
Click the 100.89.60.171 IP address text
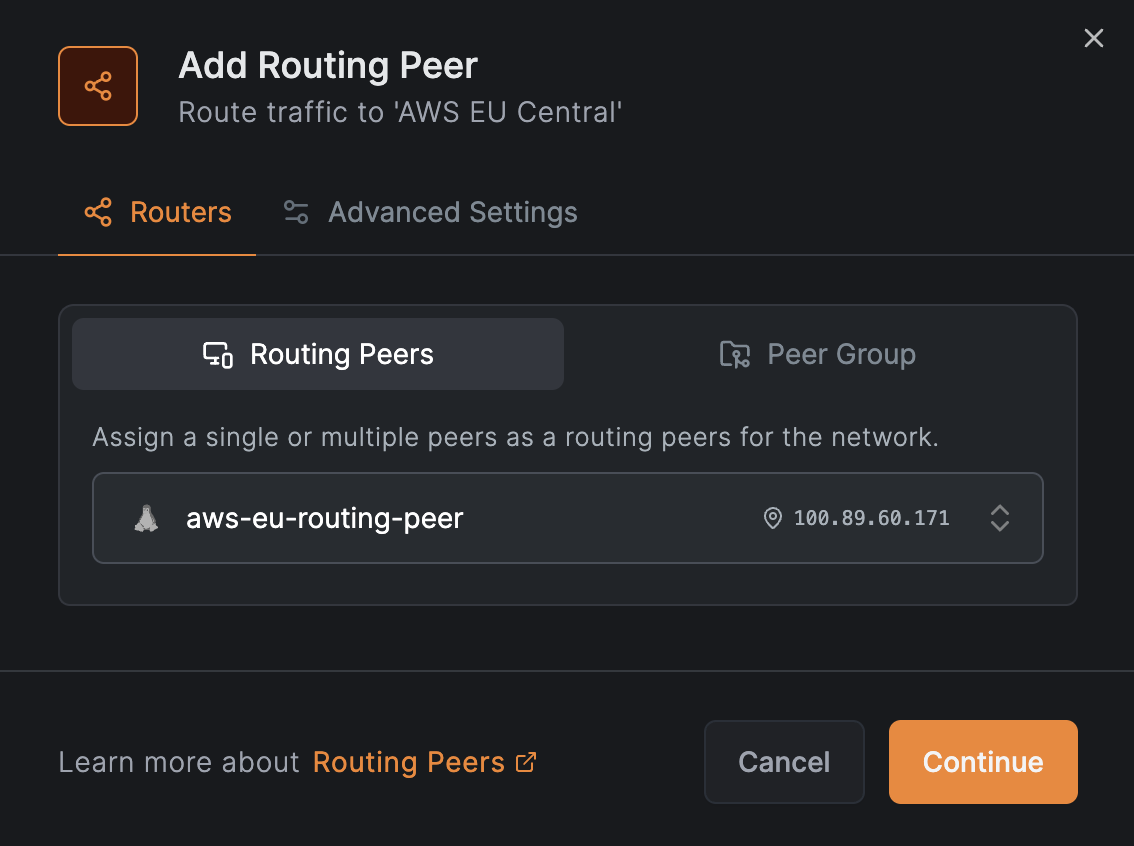click(871, 518)
